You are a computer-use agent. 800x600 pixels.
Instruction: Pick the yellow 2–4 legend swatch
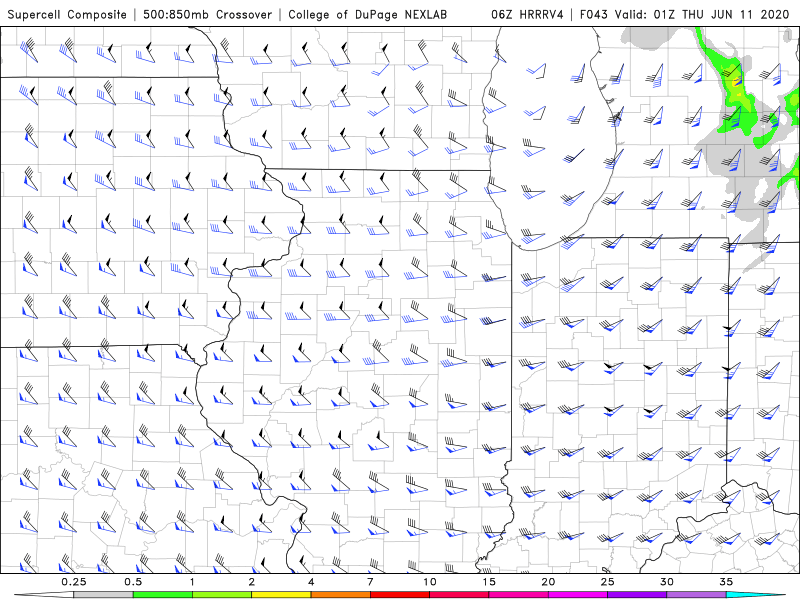tap(281, 595)
